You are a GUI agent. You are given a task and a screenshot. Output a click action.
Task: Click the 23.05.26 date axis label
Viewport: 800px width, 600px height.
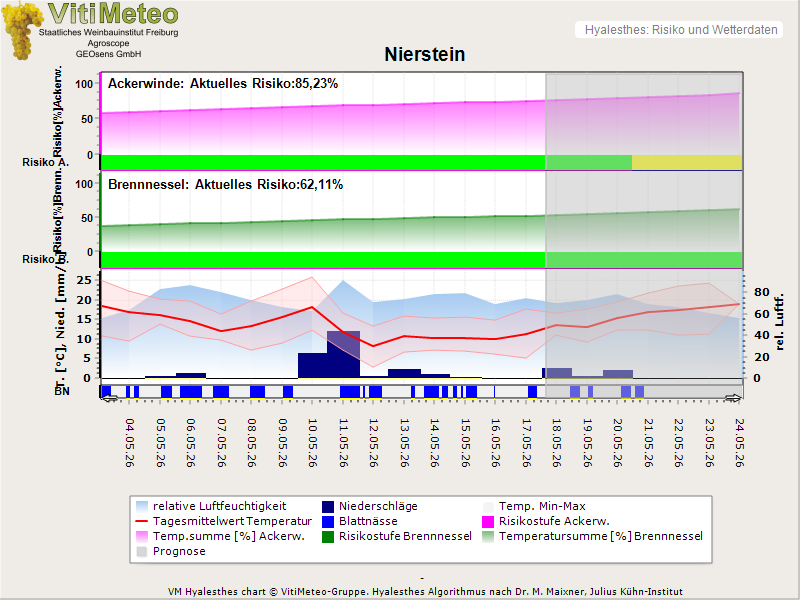(709, 443)
